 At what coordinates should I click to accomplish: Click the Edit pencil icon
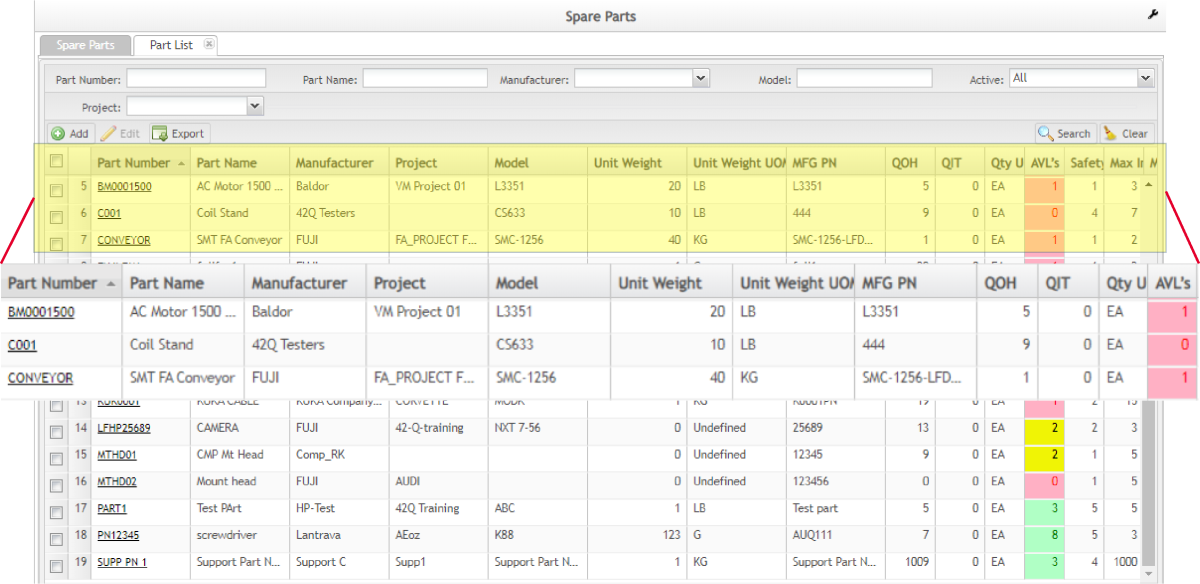(108, 133)
